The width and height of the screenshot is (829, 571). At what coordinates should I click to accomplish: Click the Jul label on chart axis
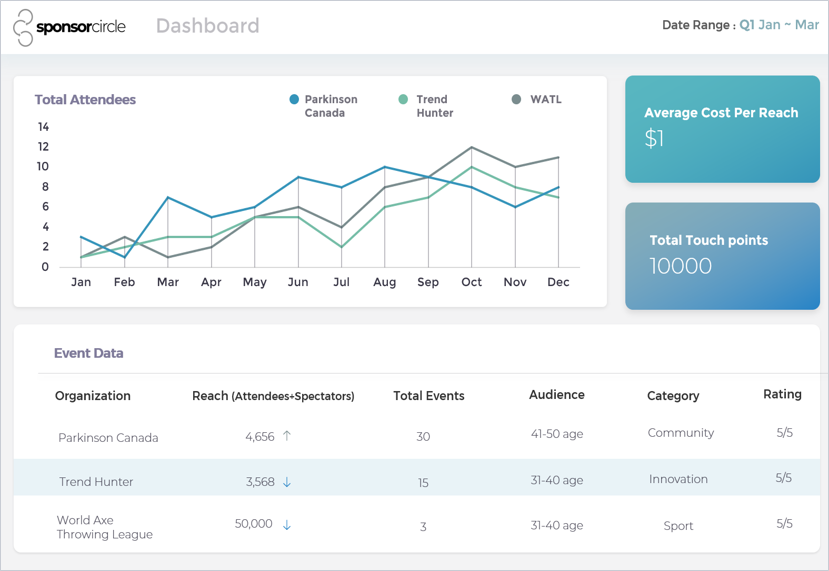pos(341,282)
